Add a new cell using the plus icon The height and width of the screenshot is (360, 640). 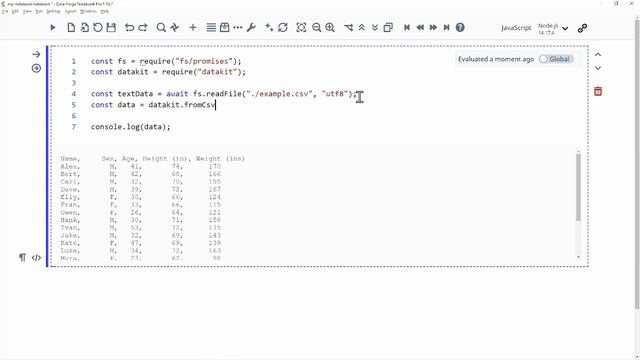pyautogui.click(x=193, y=27)
